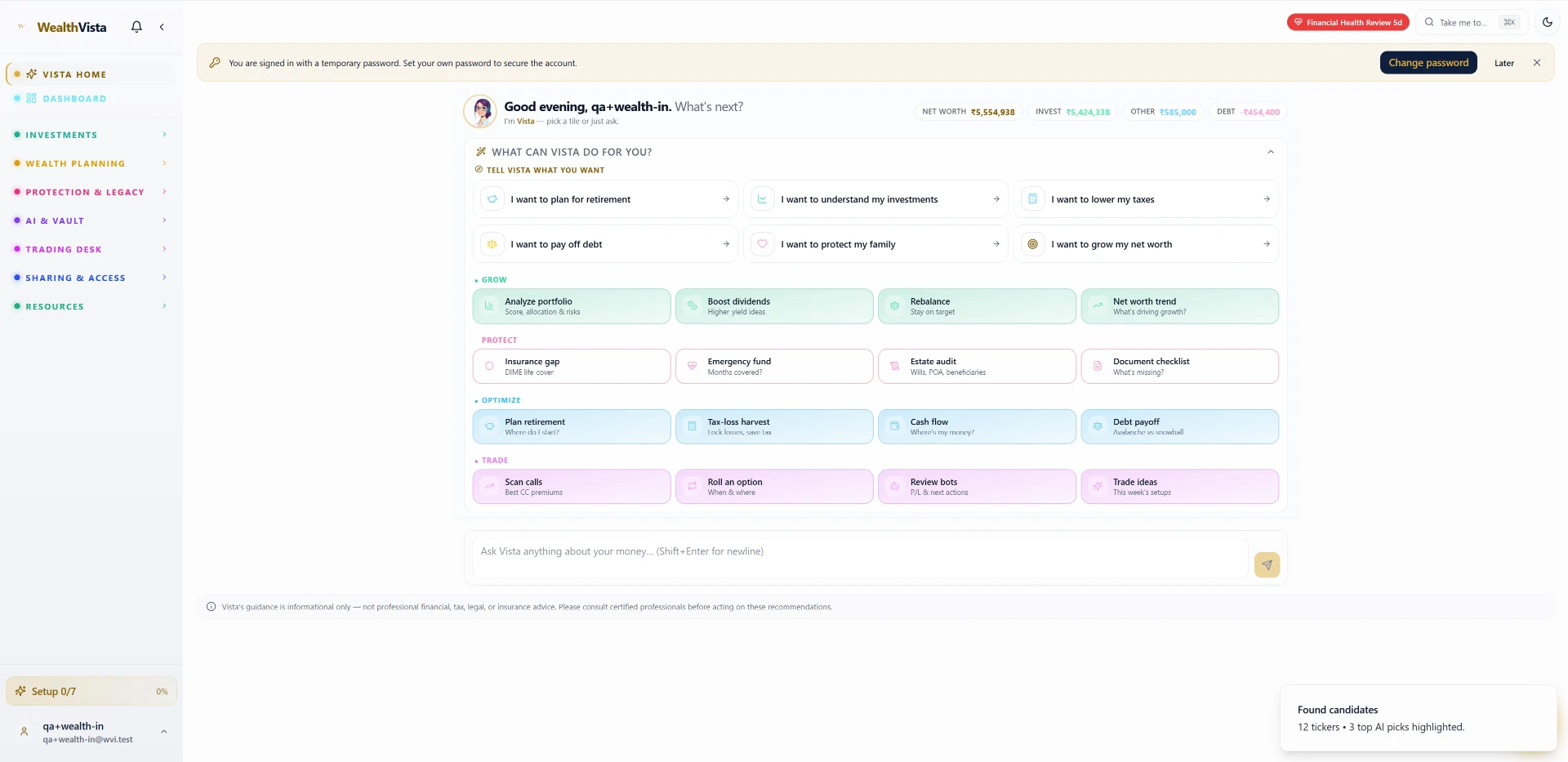Image resolution: width=1568 pixels, height=762 pixels.
Task: Click the Plan retirement piggy icon
Action: click(489, 426)
